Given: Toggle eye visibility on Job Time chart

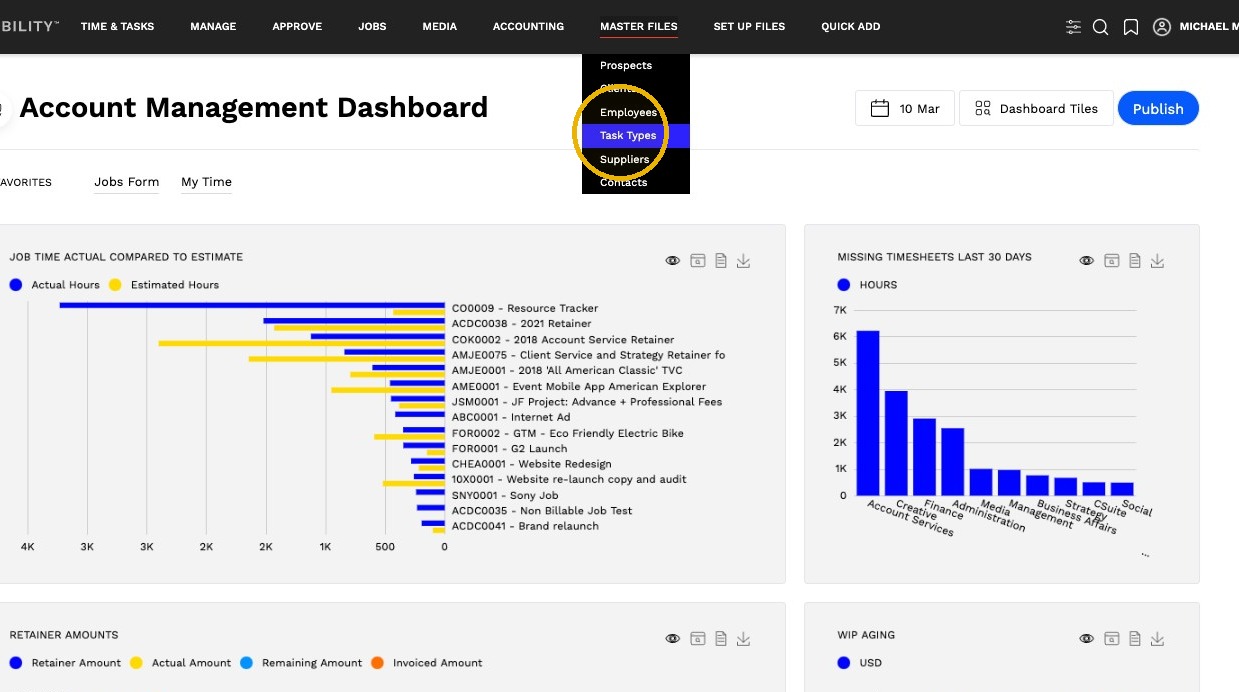Looking at the screenshot, I should point(673,261).
